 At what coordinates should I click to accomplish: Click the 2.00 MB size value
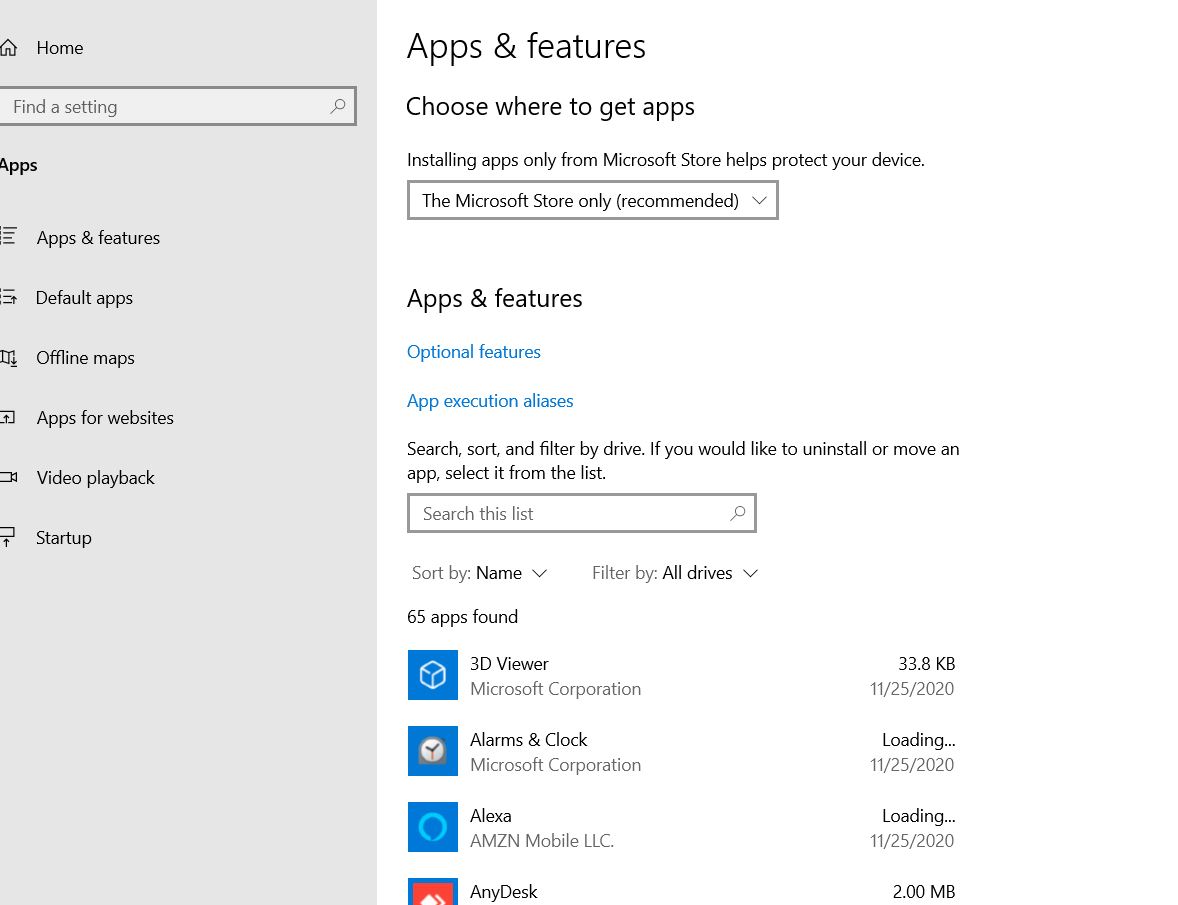pos(923,891)
